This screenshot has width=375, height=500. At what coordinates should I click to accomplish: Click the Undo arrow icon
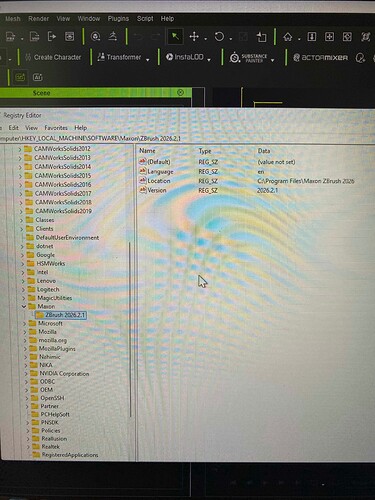coord(138,37)
